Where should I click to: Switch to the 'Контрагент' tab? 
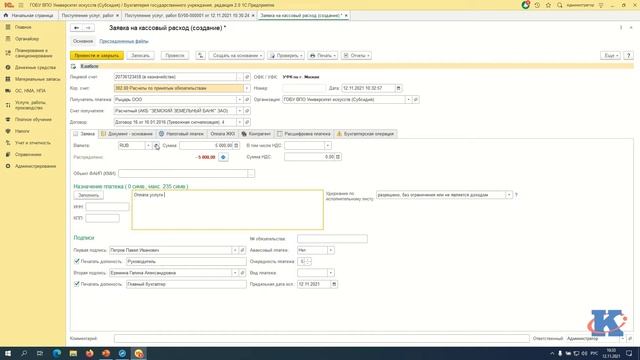coord(256,134)
